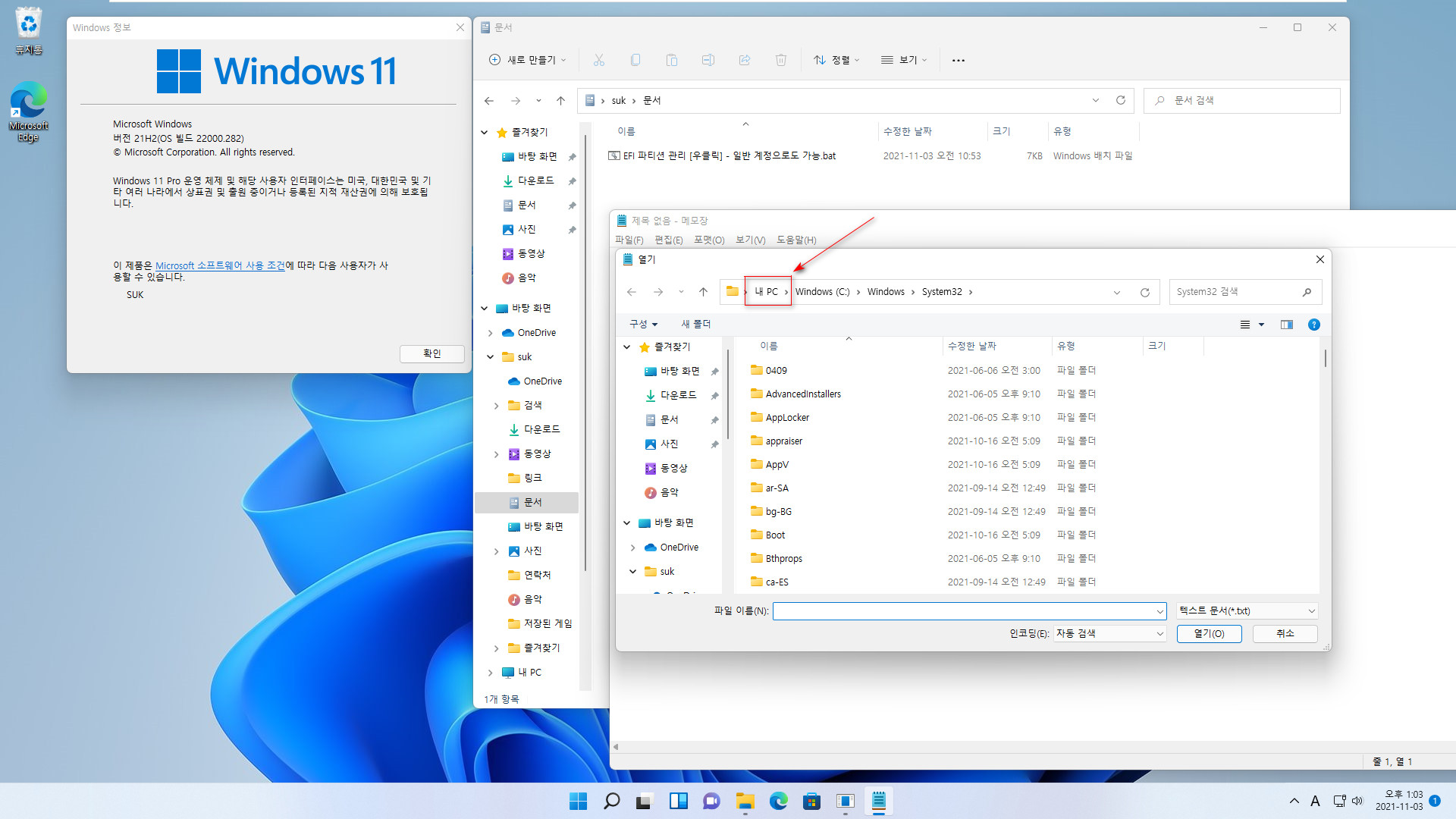Screen dimensions: 1456x819
Task: Click the 내 PC breadcrumb in the 열기 dialog
Action: [x=767, y=292]
